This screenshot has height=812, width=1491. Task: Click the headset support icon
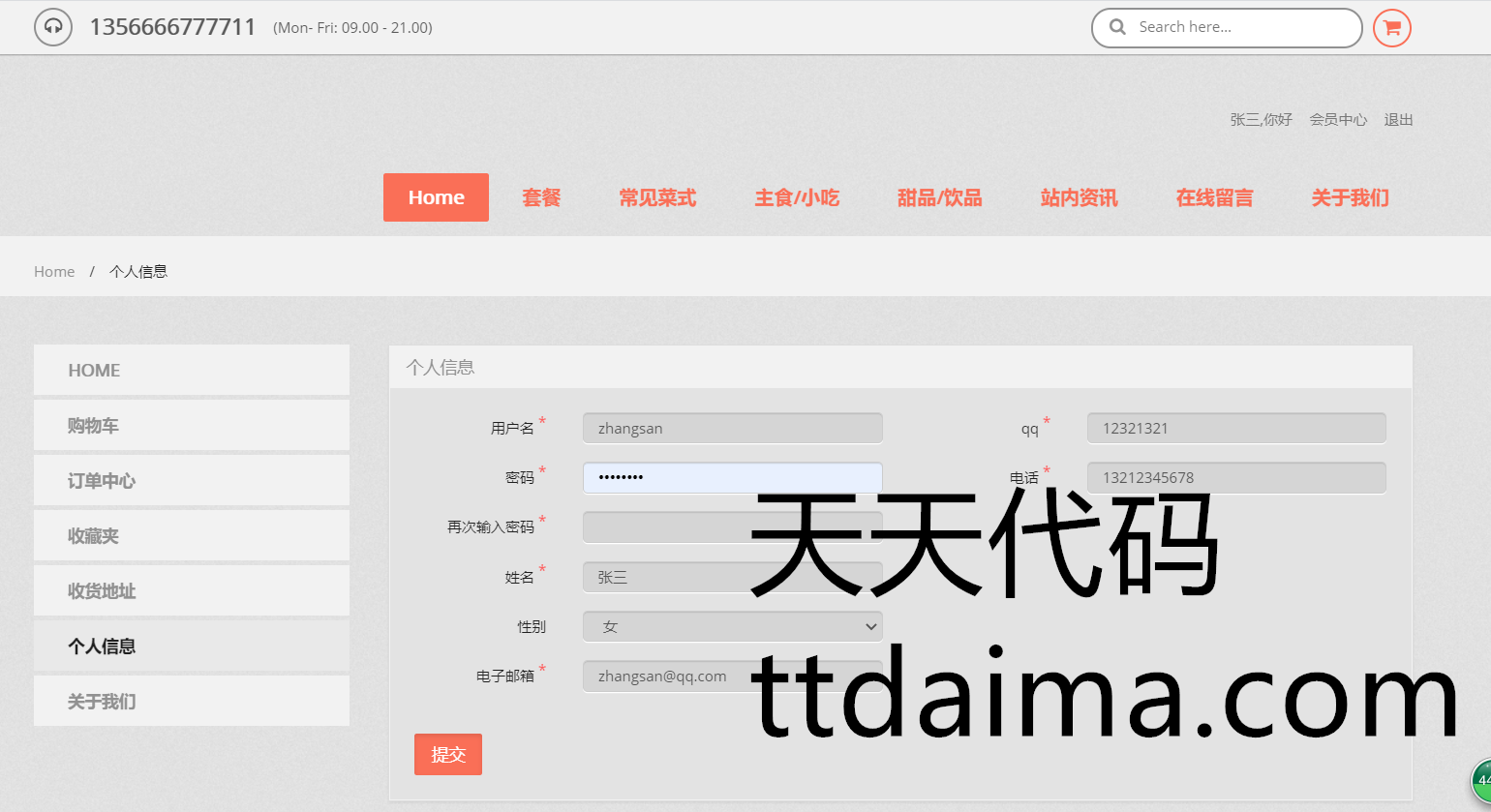click(53, 27)
